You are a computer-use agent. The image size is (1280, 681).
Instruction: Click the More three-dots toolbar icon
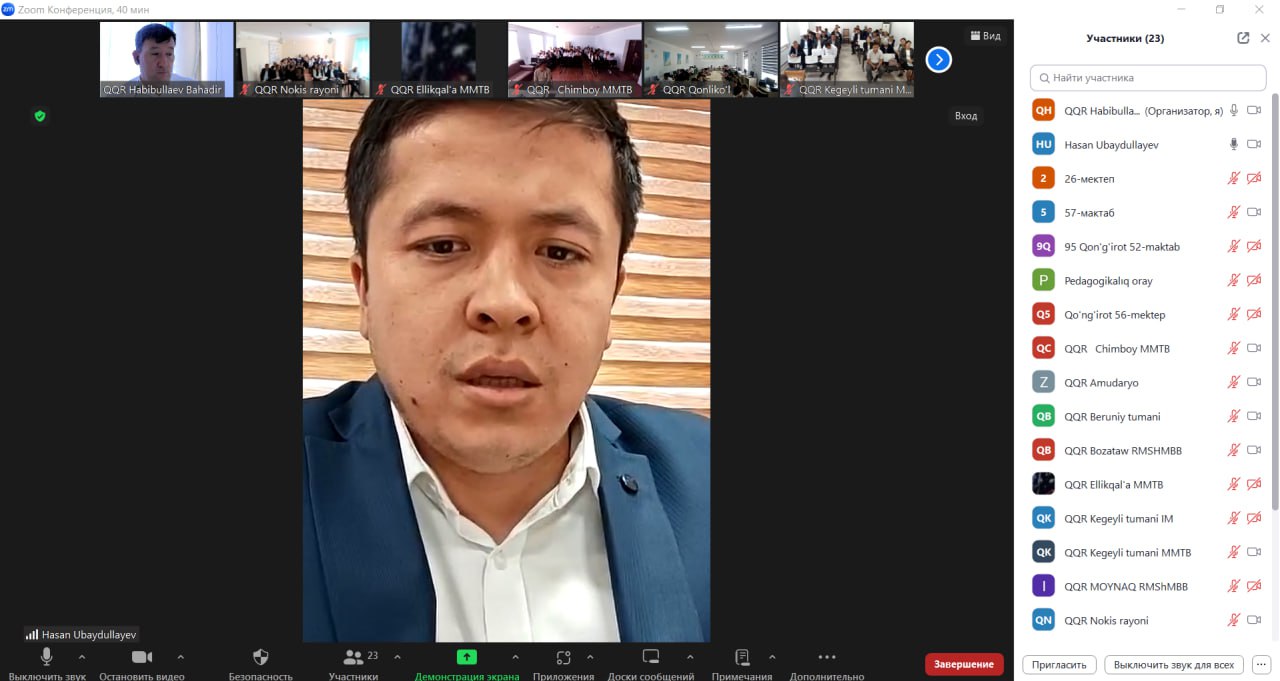(x=826, y=657)
